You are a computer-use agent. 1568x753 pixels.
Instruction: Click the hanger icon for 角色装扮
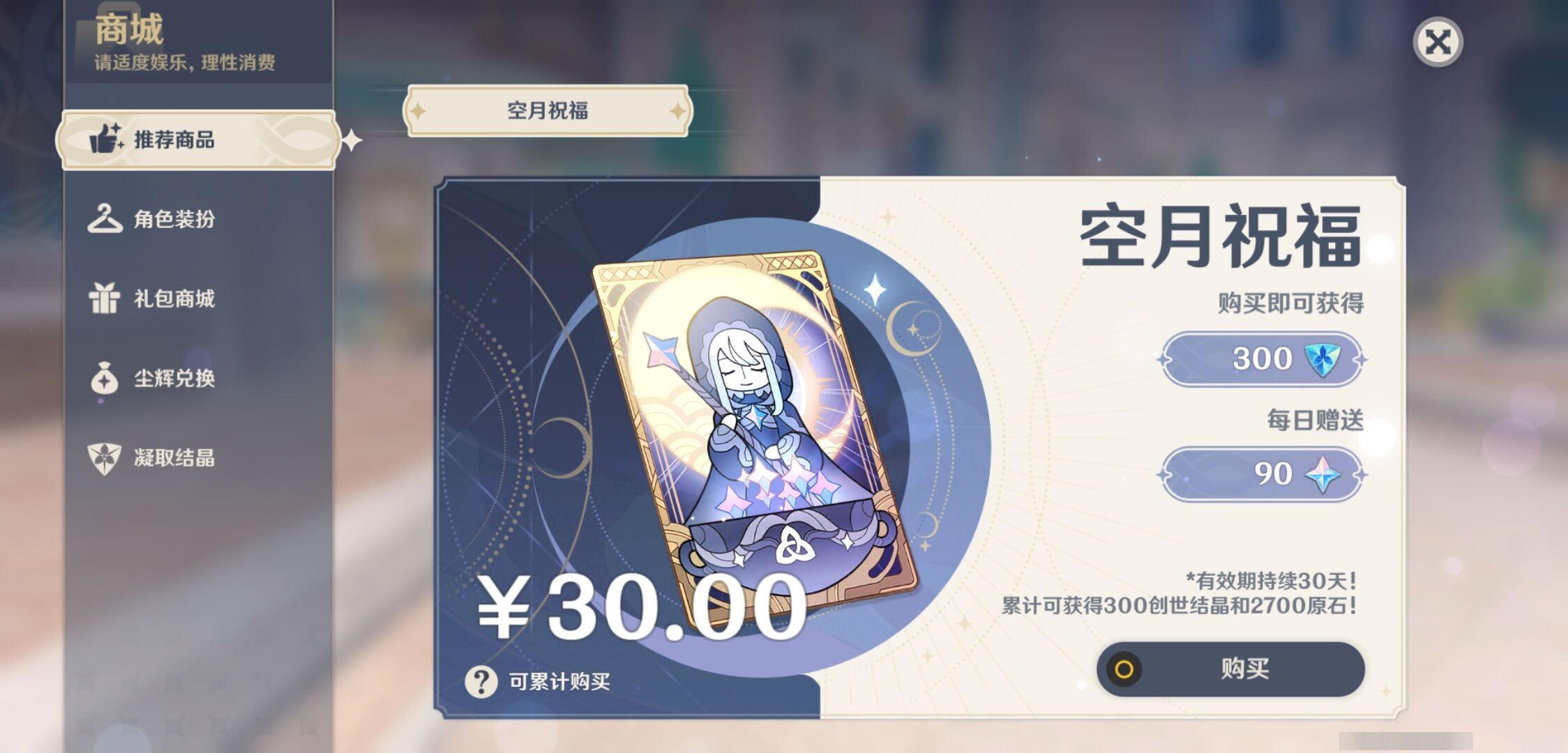[105, 218]
